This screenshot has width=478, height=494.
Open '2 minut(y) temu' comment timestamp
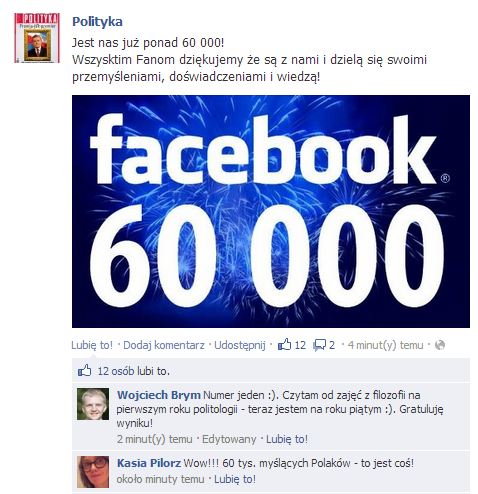[x=154, y=439]
